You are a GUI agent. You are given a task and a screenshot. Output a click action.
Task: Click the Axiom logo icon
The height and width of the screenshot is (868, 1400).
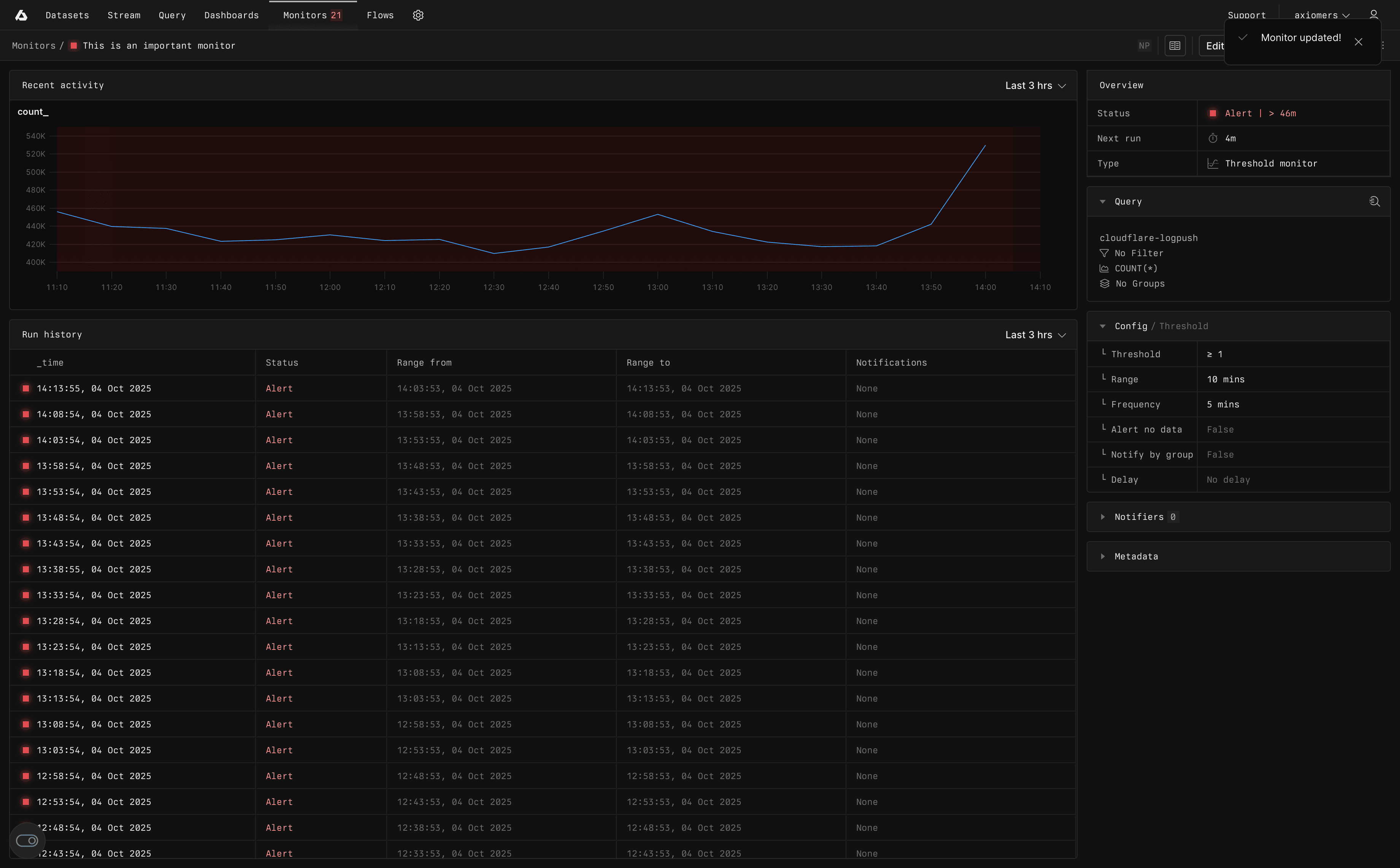click(21, 16)
